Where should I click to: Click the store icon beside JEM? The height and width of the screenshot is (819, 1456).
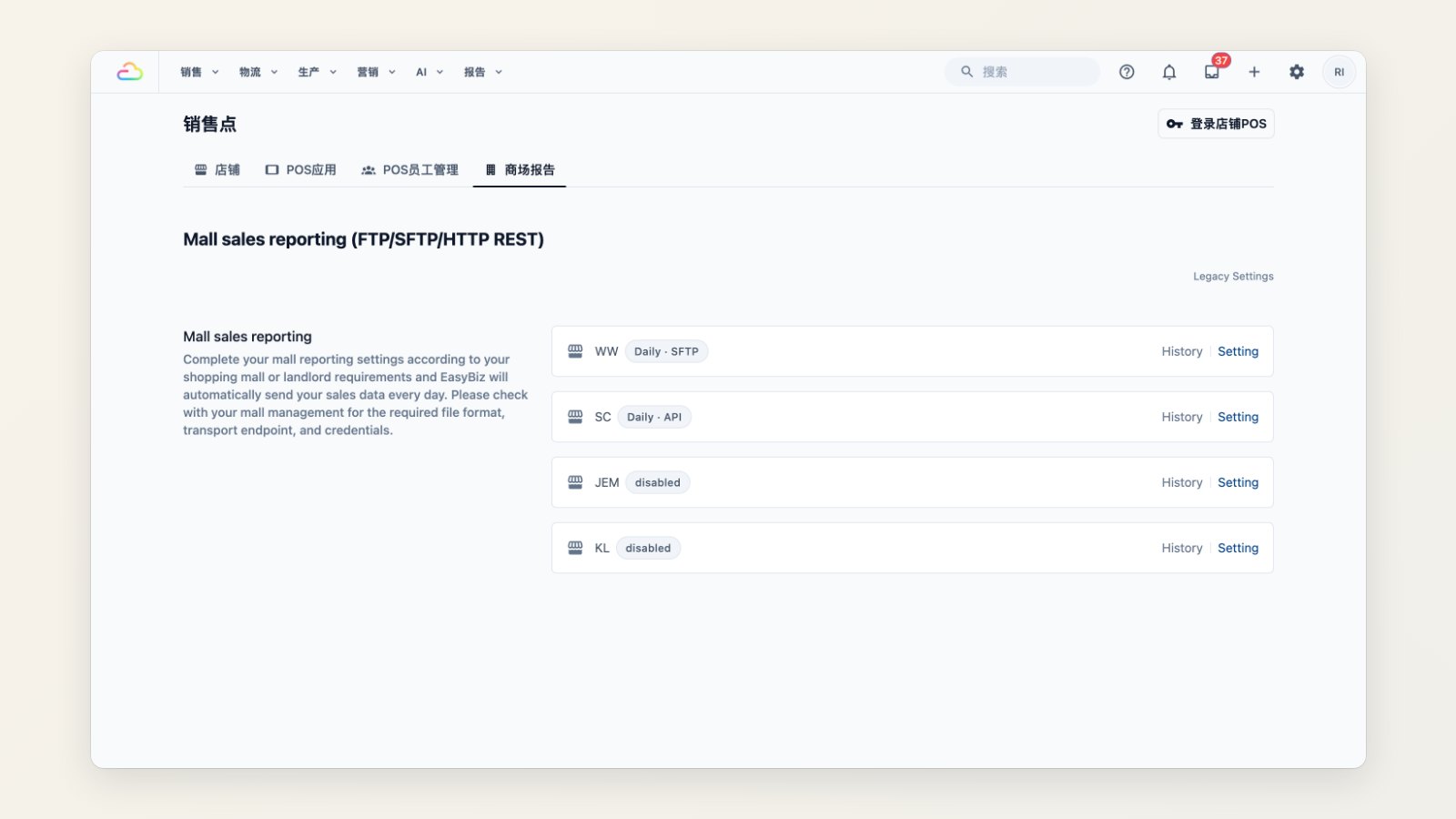point(575,482)
